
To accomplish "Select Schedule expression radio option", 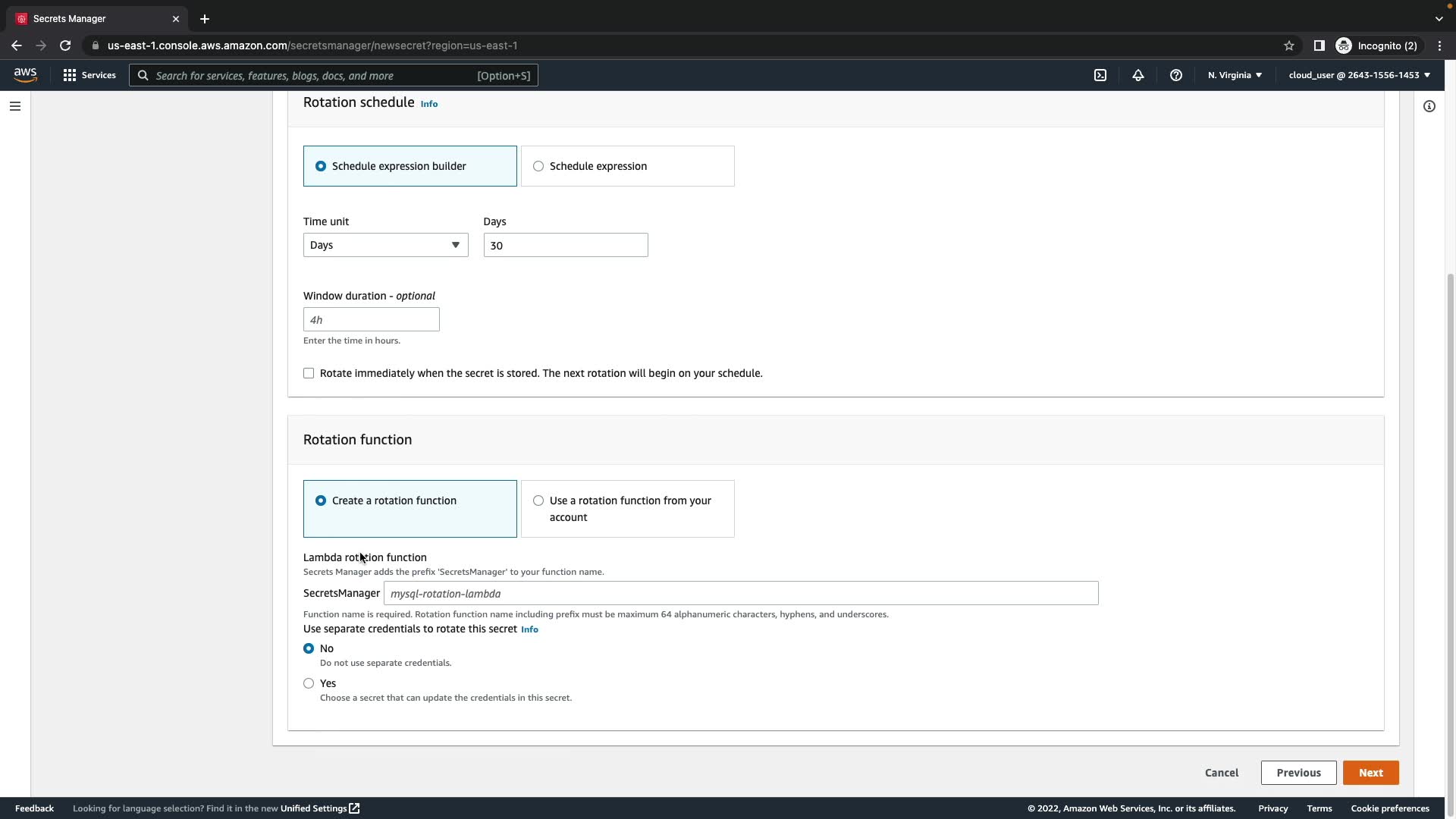I will pyautogui.click(x=538, y=166).
